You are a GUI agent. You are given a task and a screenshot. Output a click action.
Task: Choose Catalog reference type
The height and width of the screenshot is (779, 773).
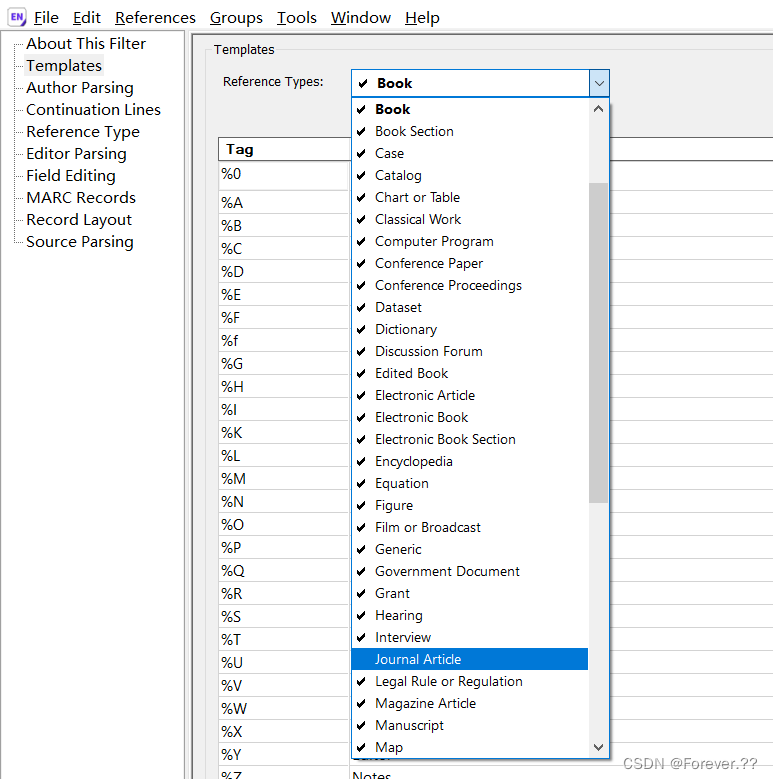coord(469,175)
